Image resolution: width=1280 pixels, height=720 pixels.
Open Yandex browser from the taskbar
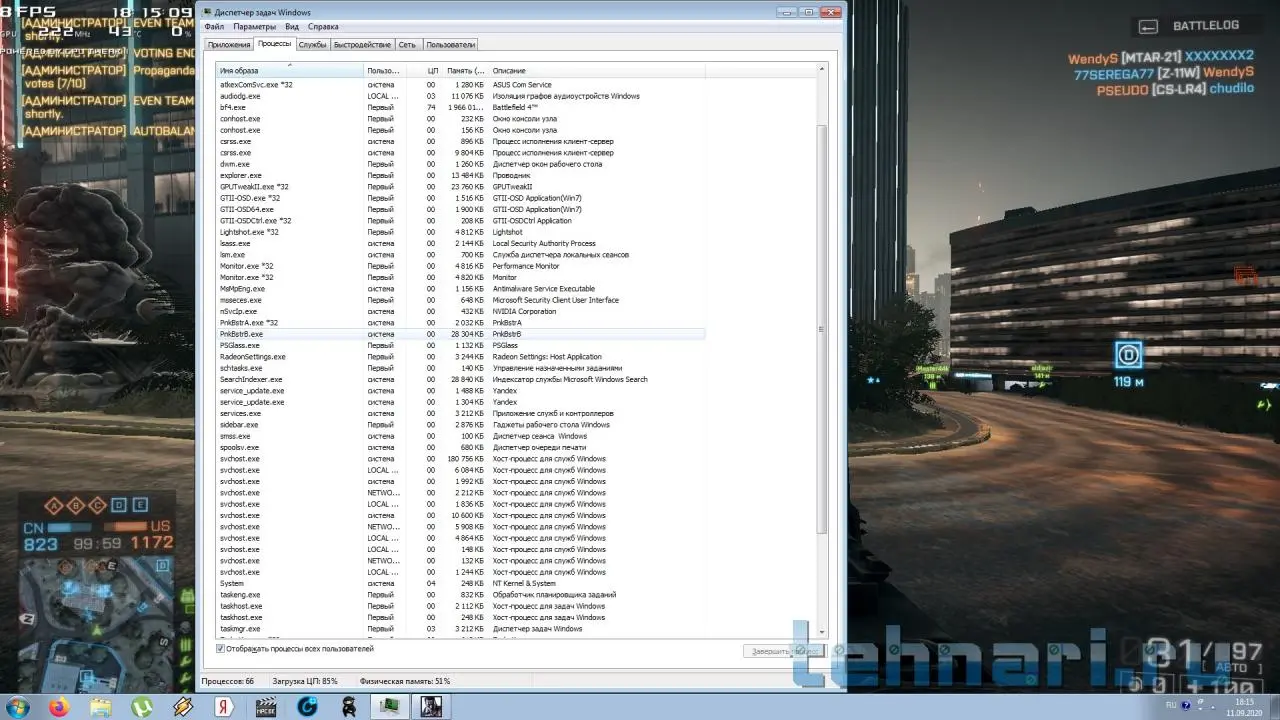tap(225, 707)
